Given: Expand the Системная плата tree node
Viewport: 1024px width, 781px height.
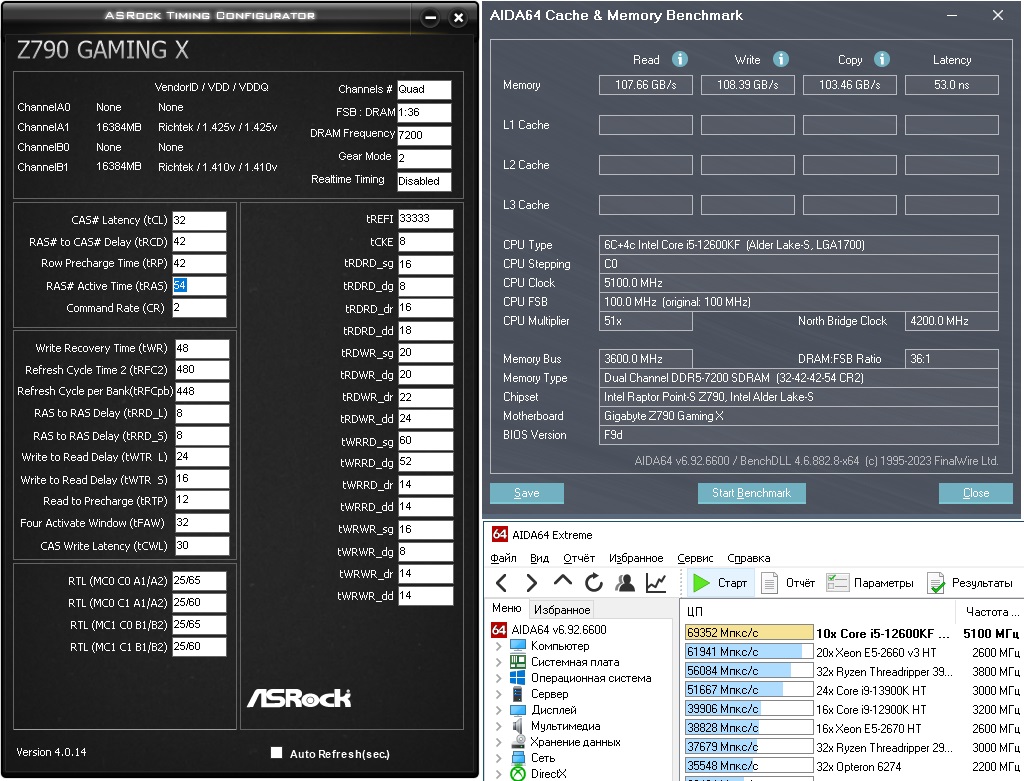Looking at the screenshot, I should tap(499, 661).
